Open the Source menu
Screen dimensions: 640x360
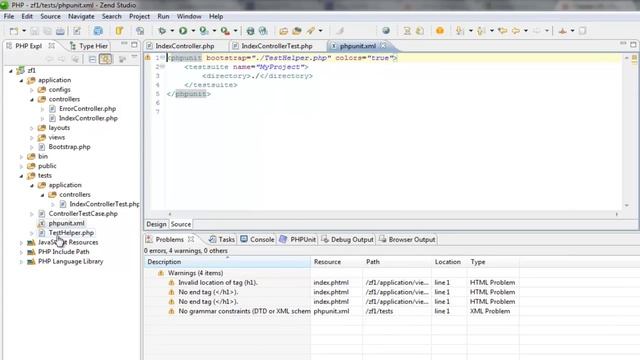50,16
